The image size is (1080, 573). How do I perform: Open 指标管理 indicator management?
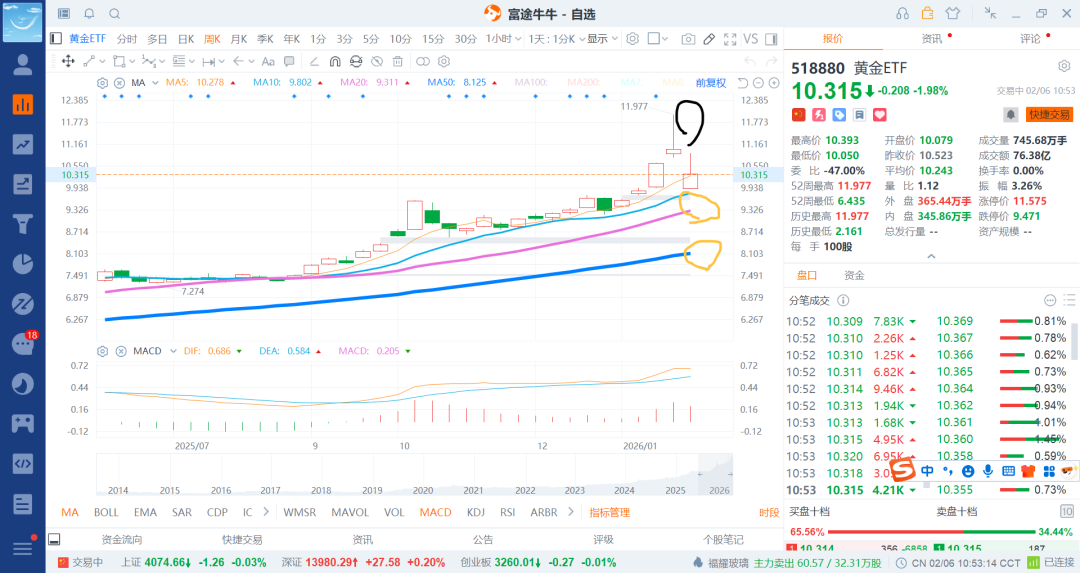point(610,512)
